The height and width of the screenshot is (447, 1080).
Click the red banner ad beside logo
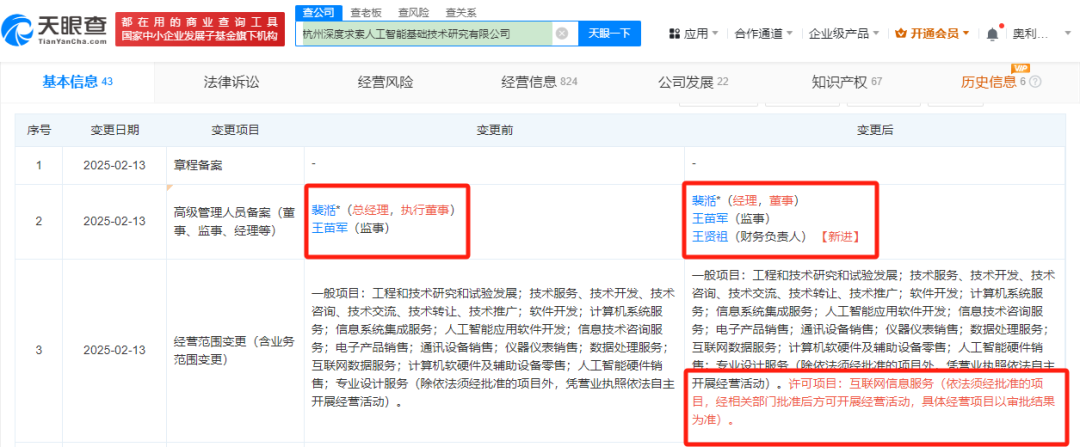tap(200, 29)
